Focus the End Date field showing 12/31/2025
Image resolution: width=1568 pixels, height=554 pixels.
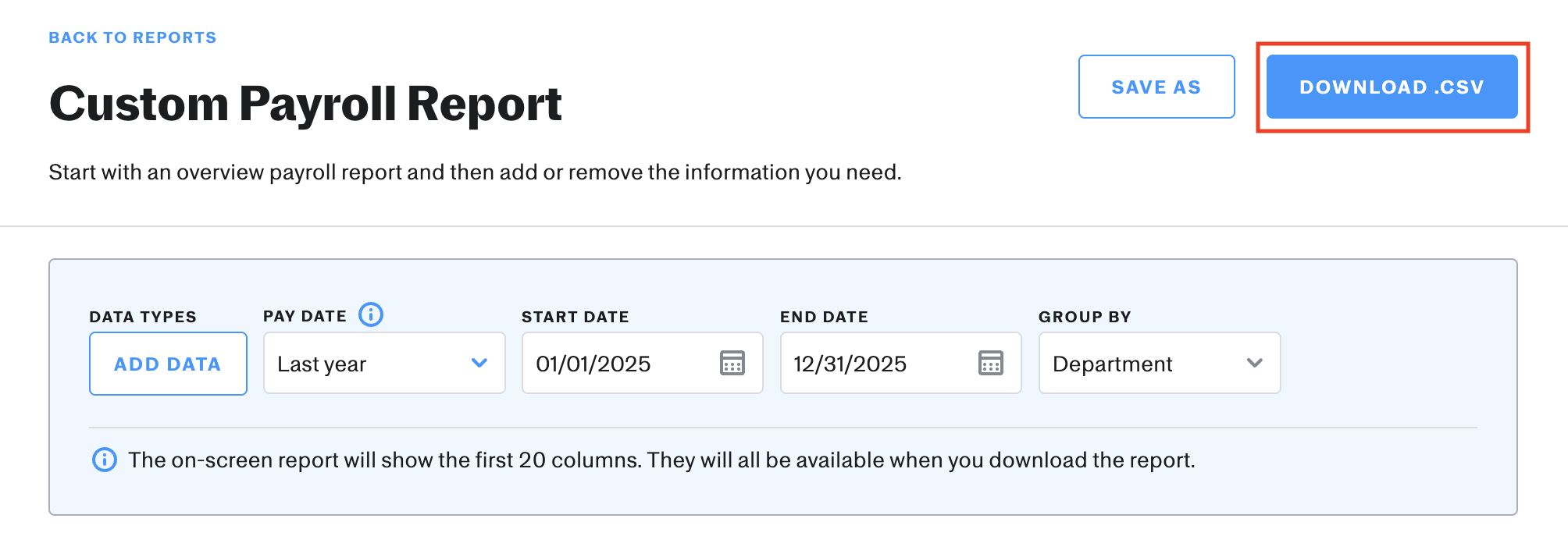point(867,364)
